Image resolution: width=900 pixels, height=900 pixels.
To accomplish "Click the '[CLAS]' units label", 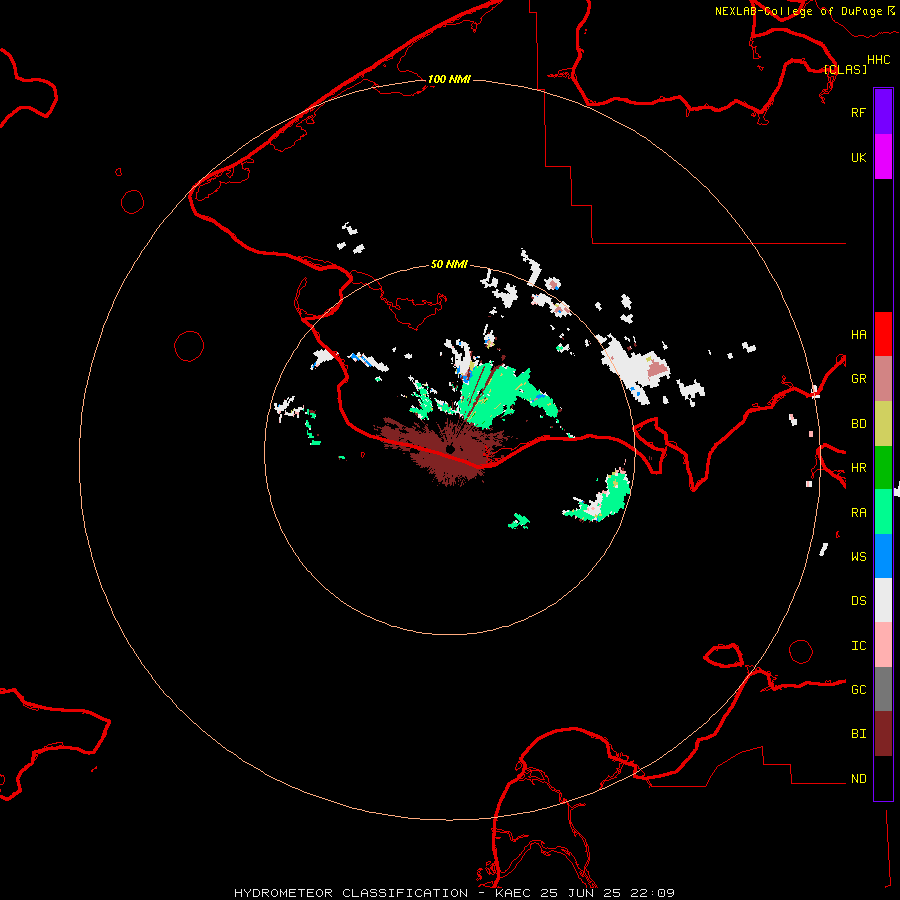I will tap(845, 69).
